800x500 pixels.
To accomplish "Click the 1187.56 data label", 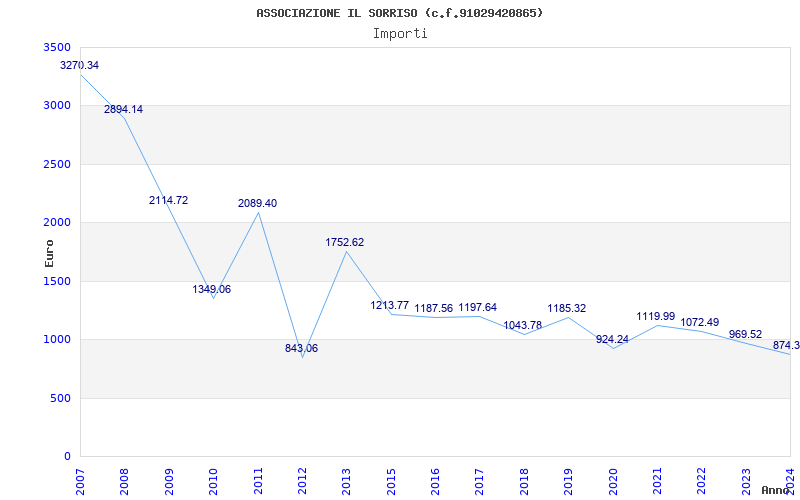I will [x=434, y=308].
